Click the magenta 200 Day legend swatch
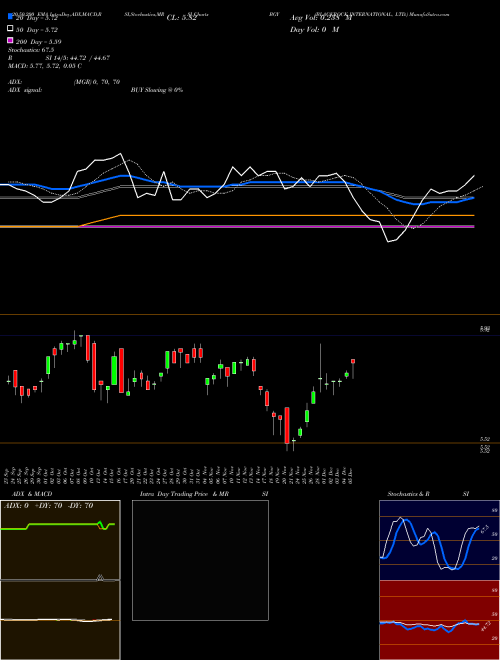The image size is (500, 660). (x=10, y=40)
